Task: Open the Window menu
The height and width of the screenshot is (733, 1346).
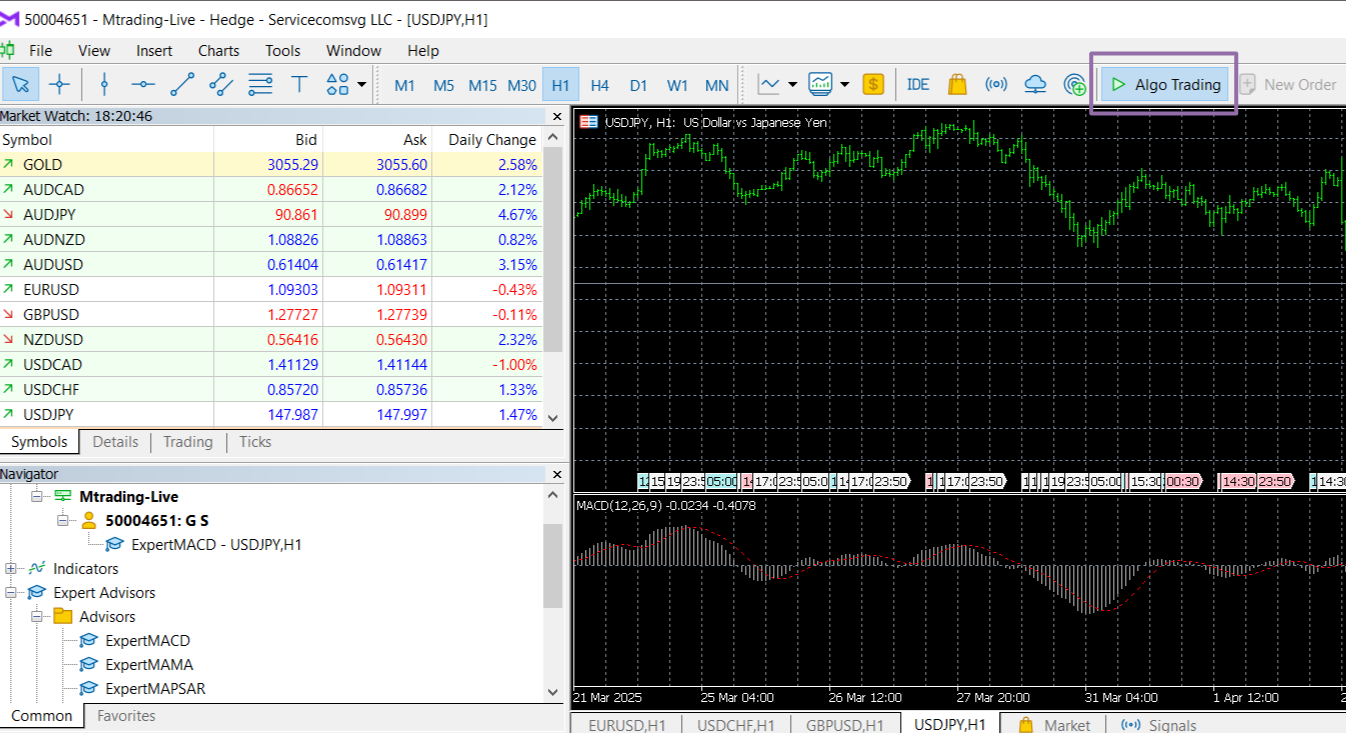Action: pyautogui.click(x=353, y=50)
